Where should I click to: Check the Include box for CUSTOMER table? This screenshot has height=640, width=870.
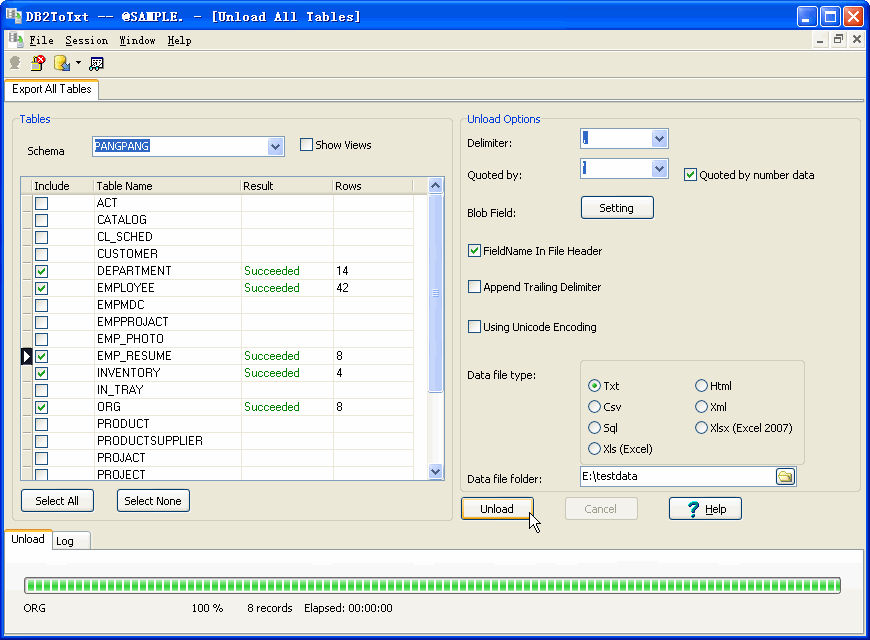(42, 254)
